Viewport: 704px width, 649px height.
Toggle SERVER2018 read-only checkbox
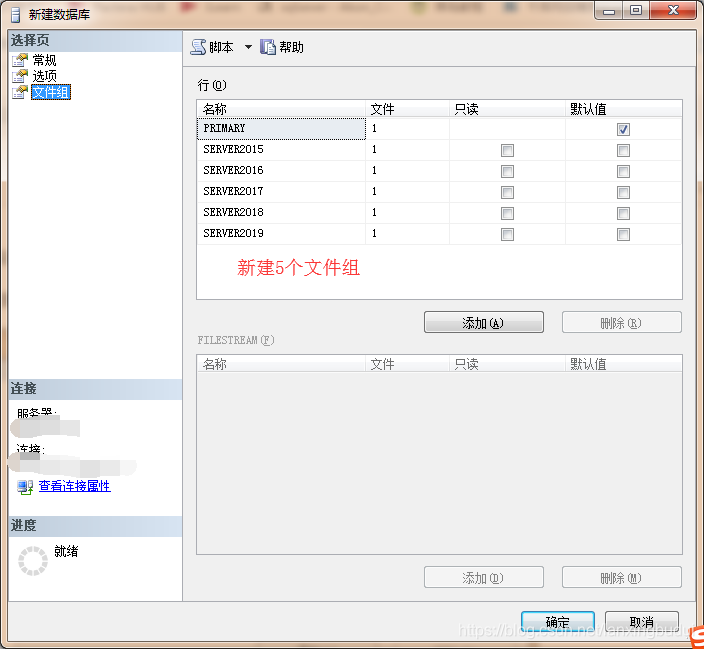click(507, 213)
